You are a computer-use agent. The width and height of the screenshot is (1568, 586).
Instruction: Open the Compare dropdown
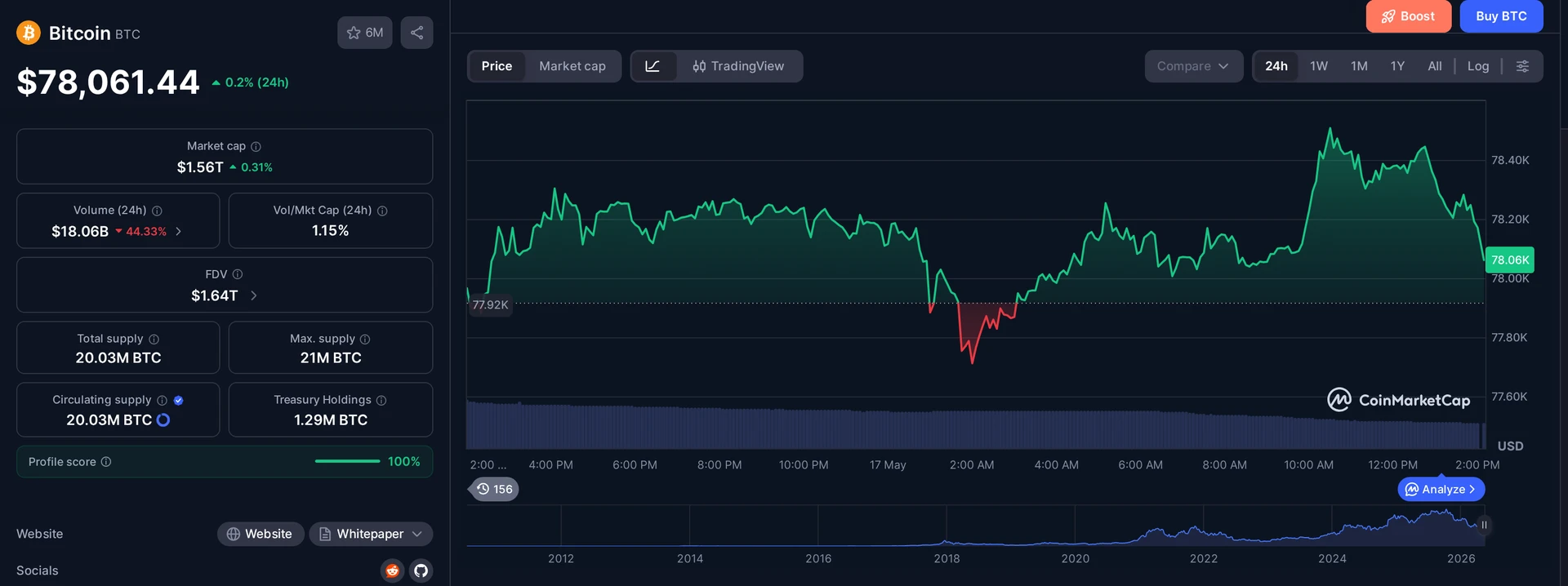[1193, 66]
